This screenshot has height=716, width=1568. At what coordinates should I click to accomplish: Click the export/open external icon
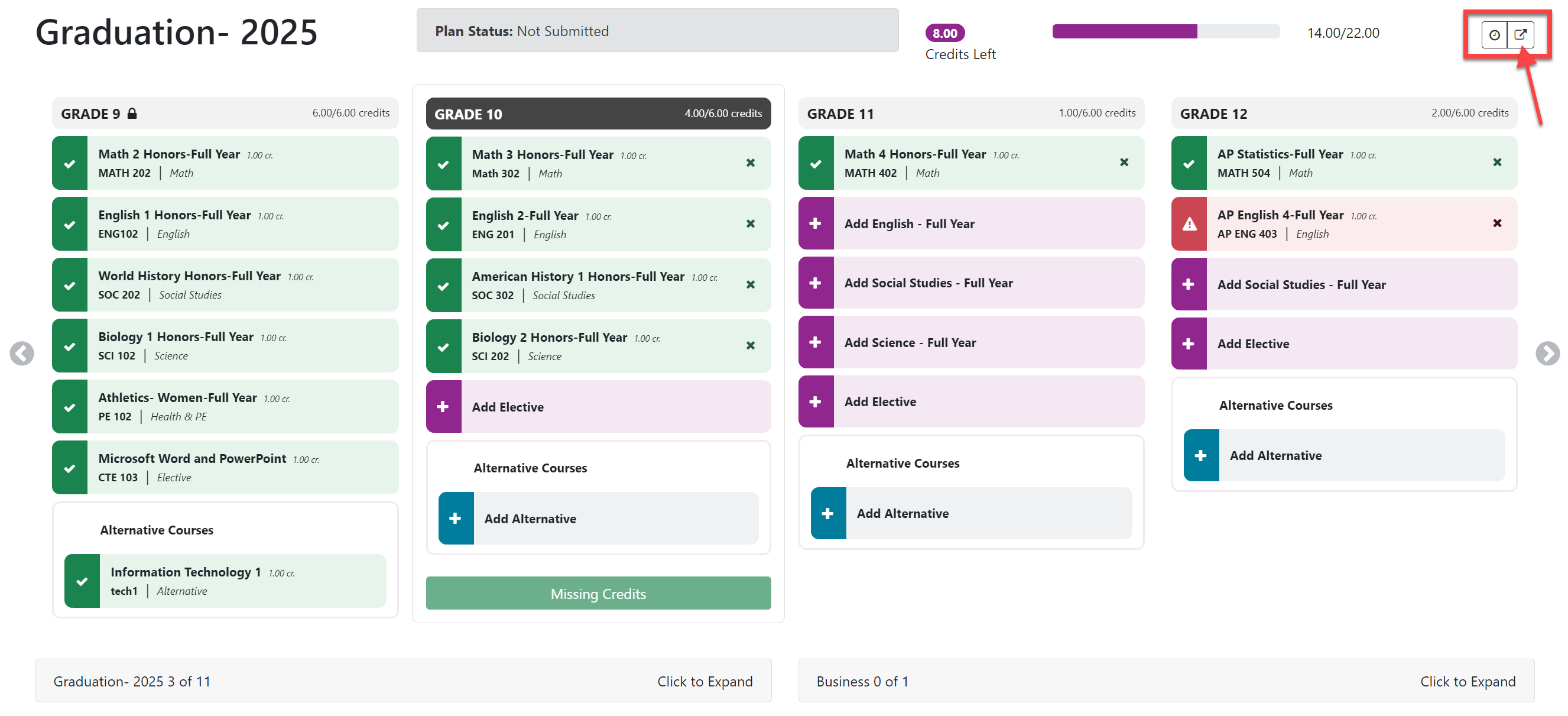(x=1520, y=35)
